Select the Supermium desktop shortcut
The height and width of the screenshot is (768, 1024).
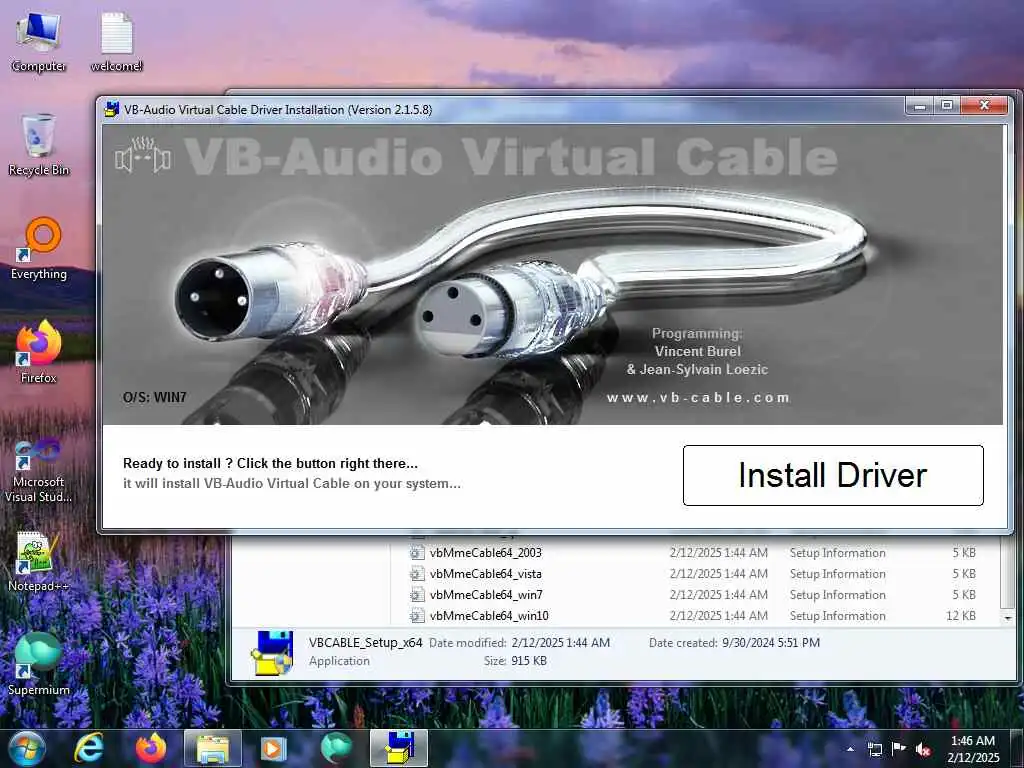point(39,664)
